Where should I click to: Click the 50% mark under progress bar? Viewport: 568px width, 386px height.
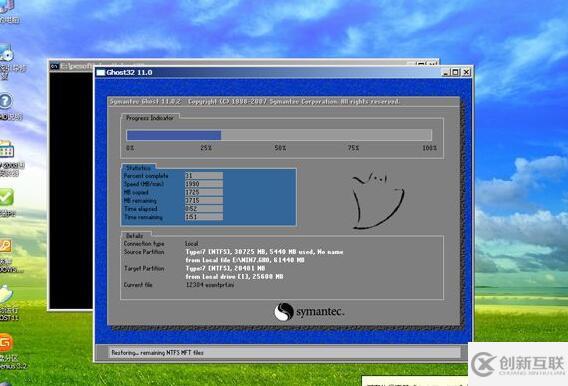click(280, 148)
